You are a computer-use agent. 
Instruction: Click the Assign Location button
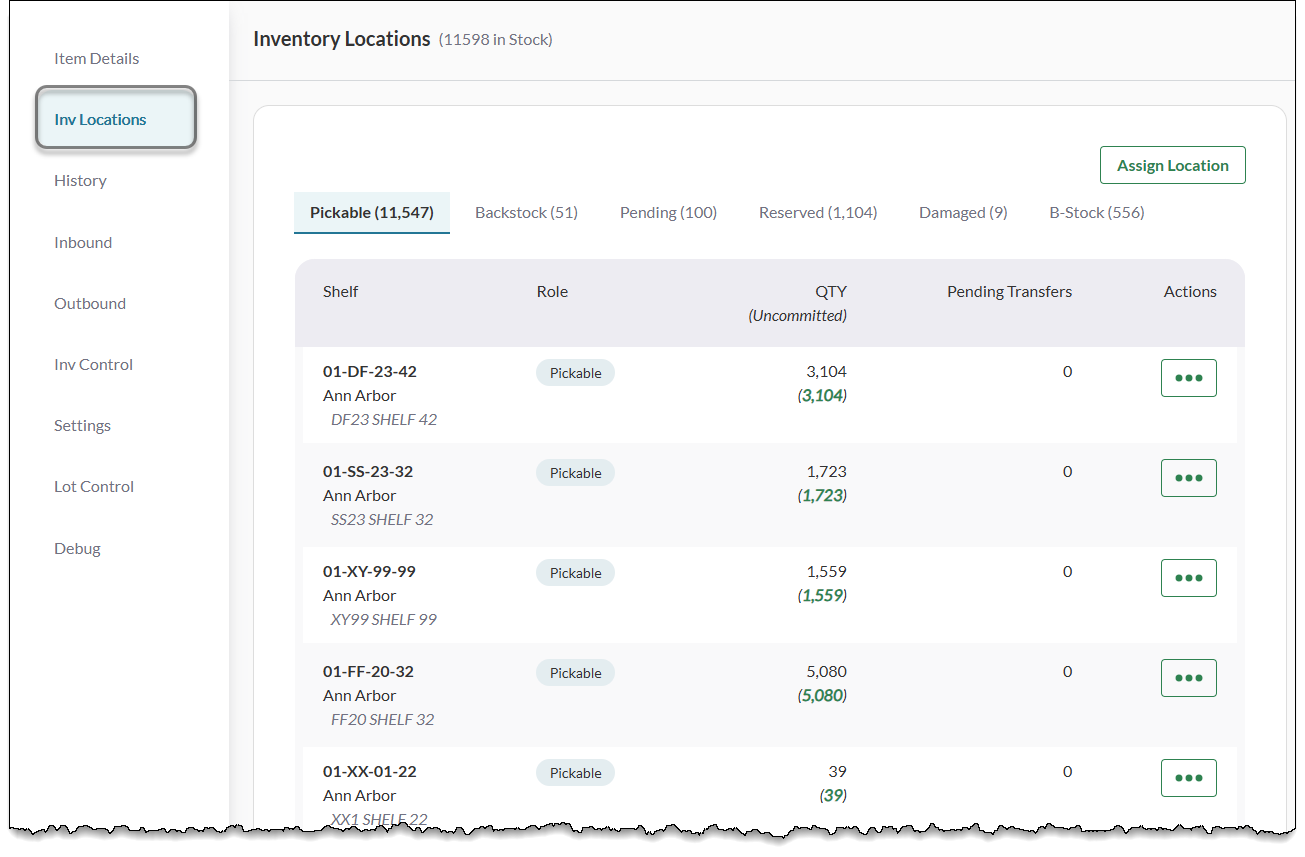(x=1172, y=166)
